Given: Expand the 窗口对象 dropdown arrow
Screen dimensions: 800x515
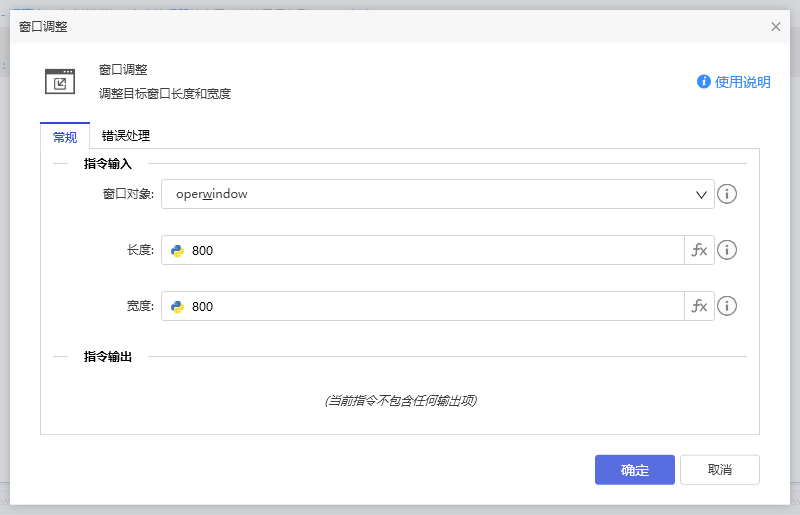Looking at the screenshot, I should tap(702, 194).
